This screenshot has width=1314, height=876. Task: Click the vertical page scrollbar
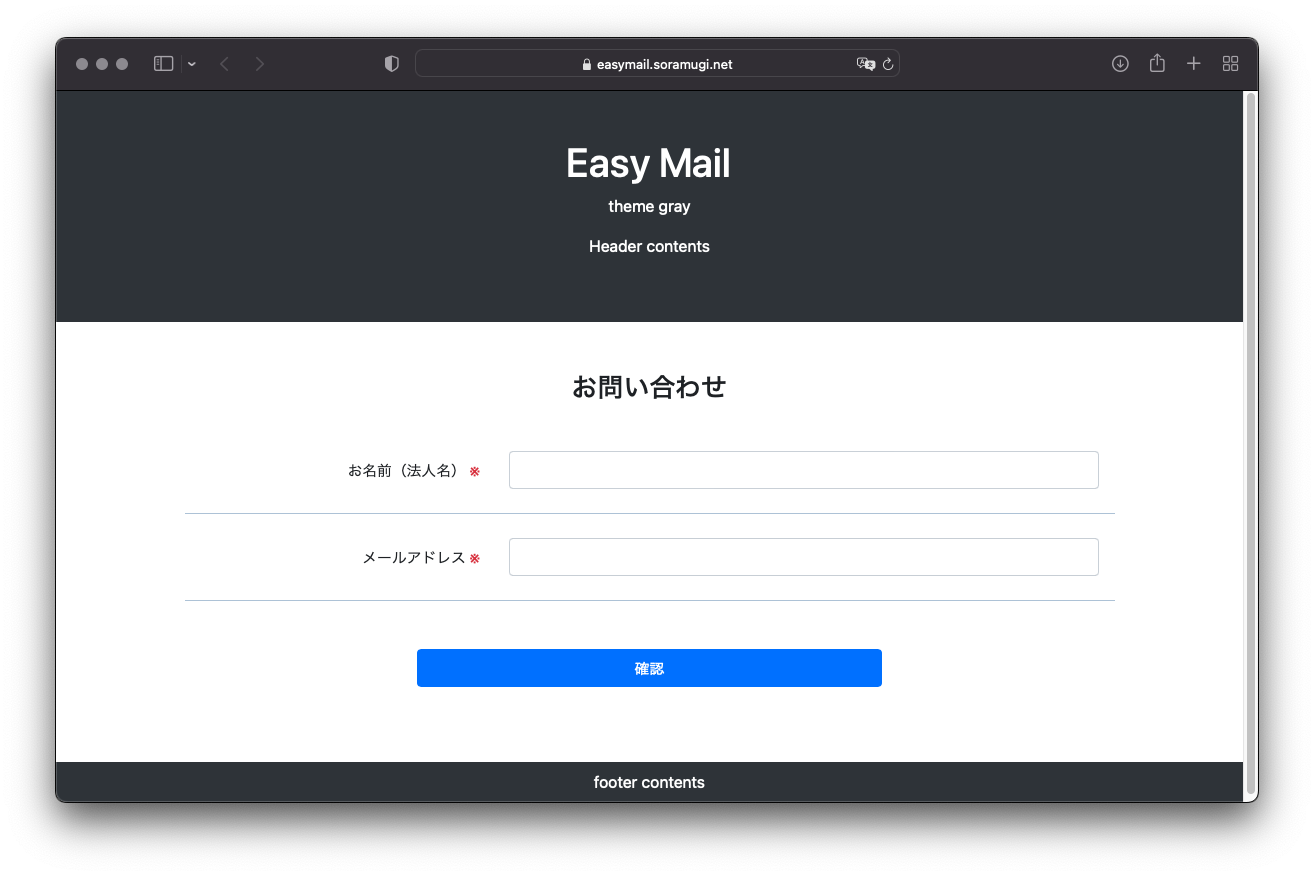coord(1250,440)
